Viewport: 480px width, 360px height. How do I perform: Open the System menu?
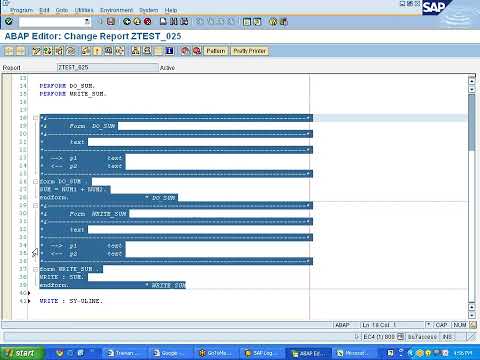click(x=149, y=10)
